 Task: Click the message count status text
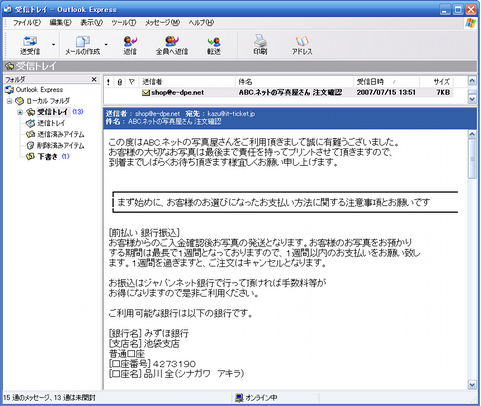click(49, 398)
